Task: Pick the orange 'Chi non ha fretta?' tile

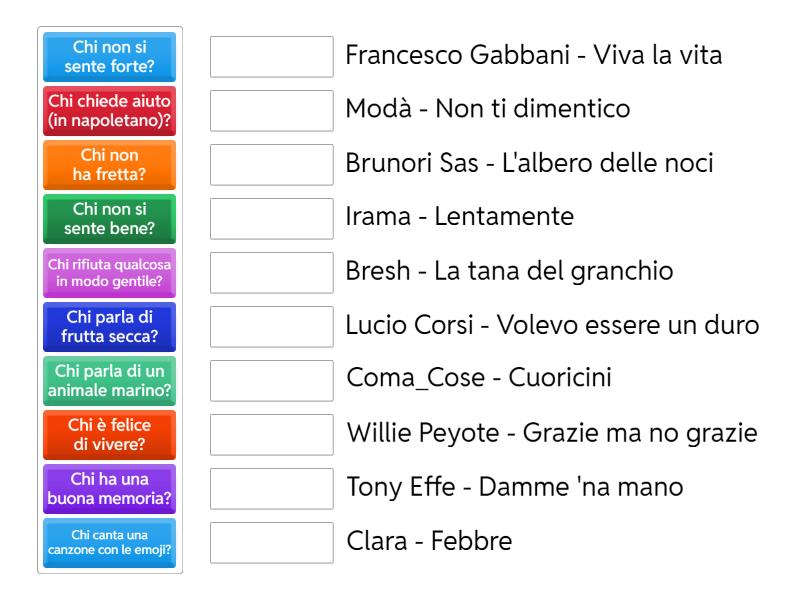Action: [x=110, y=165]
